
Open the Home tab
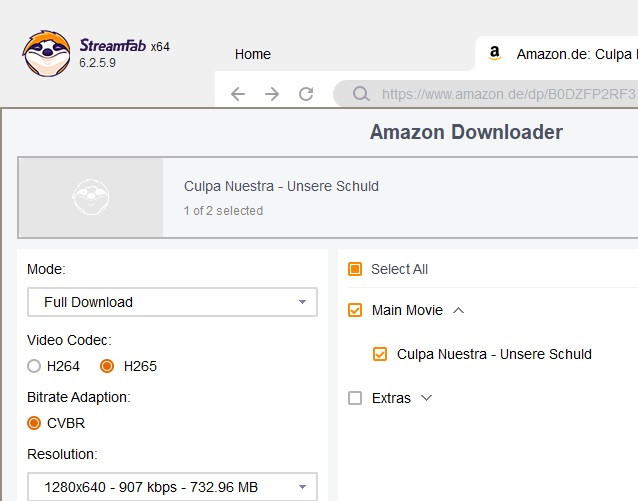pos(253,54)
